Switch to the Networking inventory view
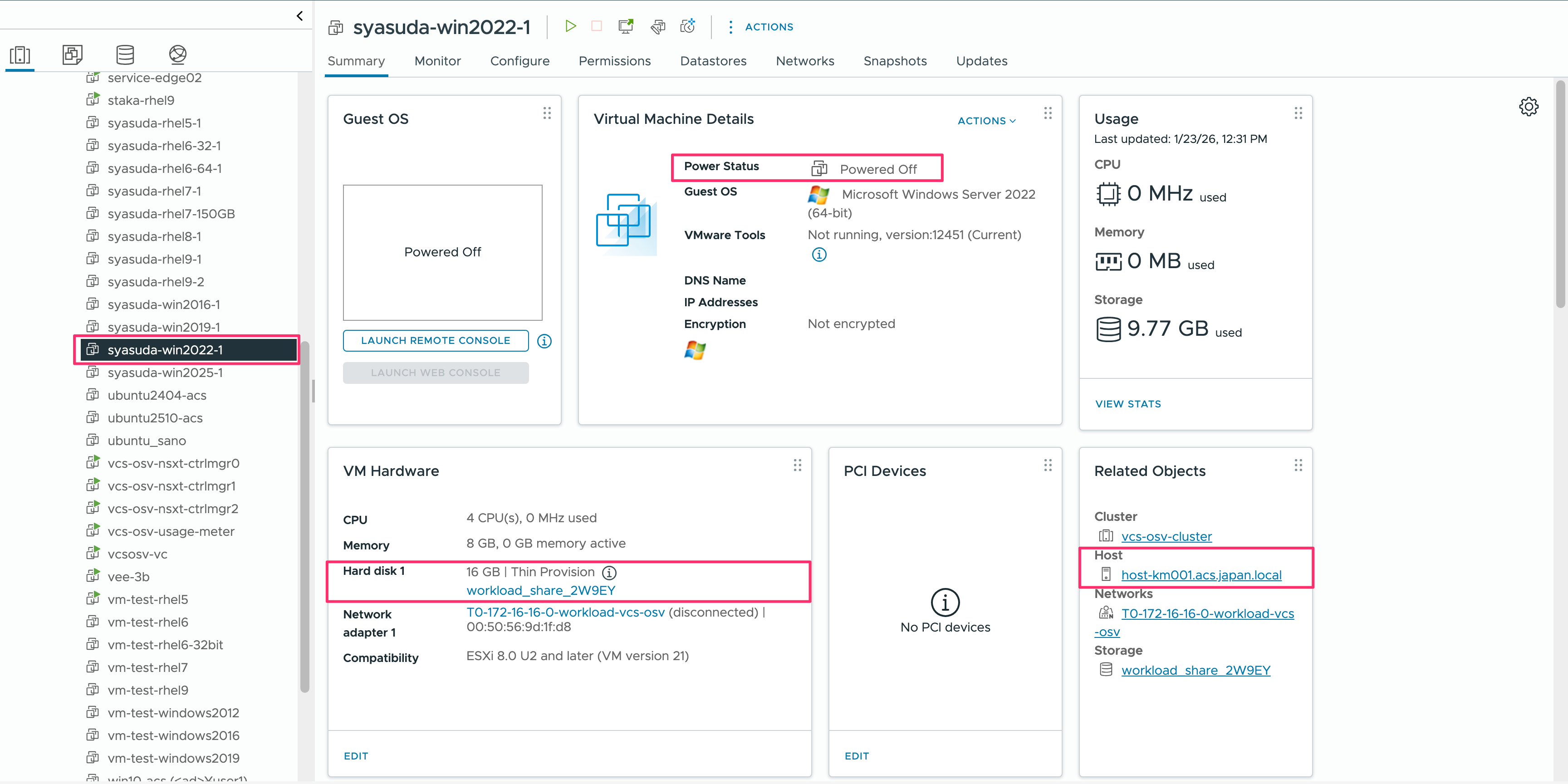Image resolution: width=1568 pixels, height=784 pixels. click(x=177, y=55)
